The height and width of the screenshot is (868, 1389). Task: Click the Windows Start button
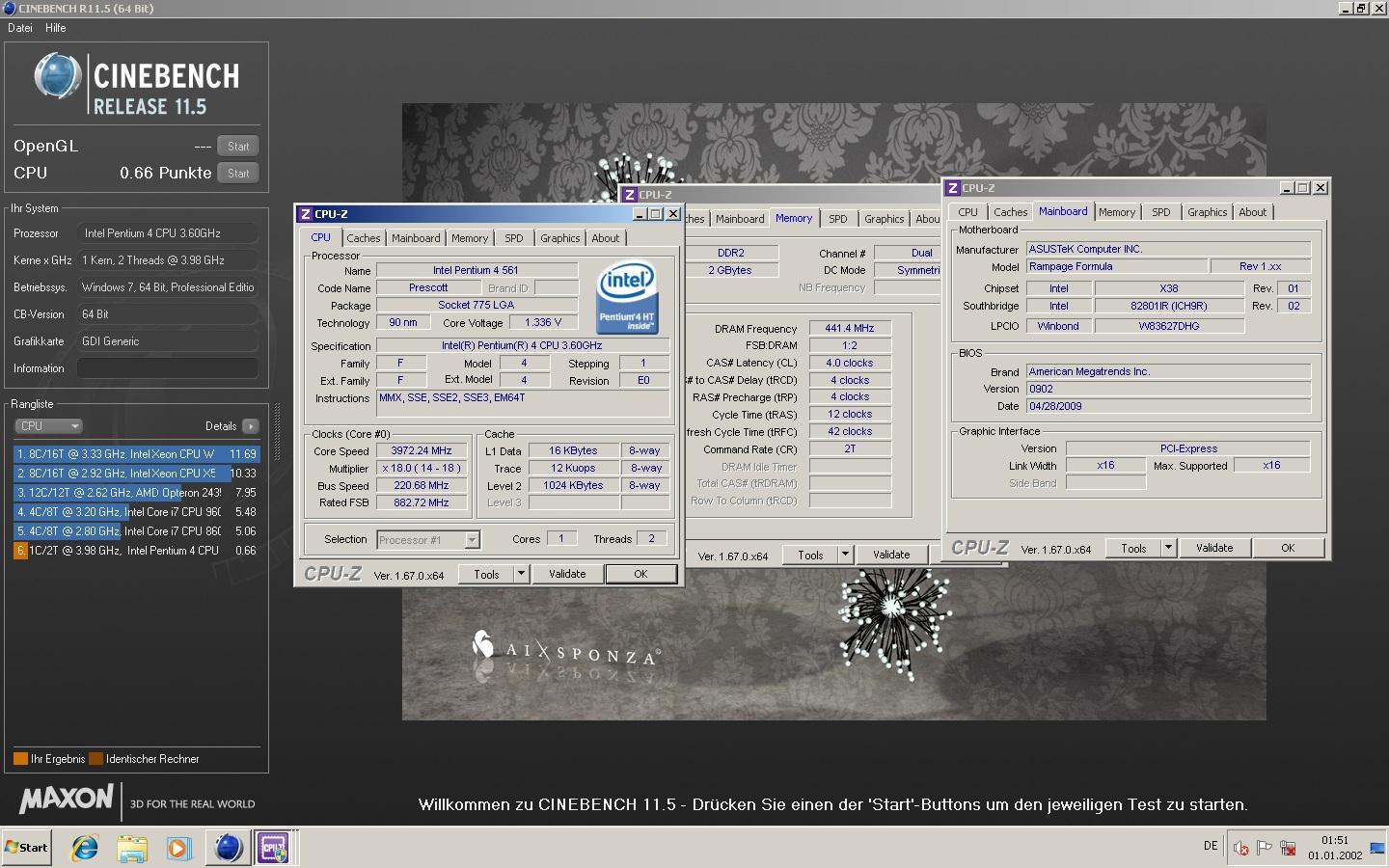pyautogui.click(x=26, y=848)
